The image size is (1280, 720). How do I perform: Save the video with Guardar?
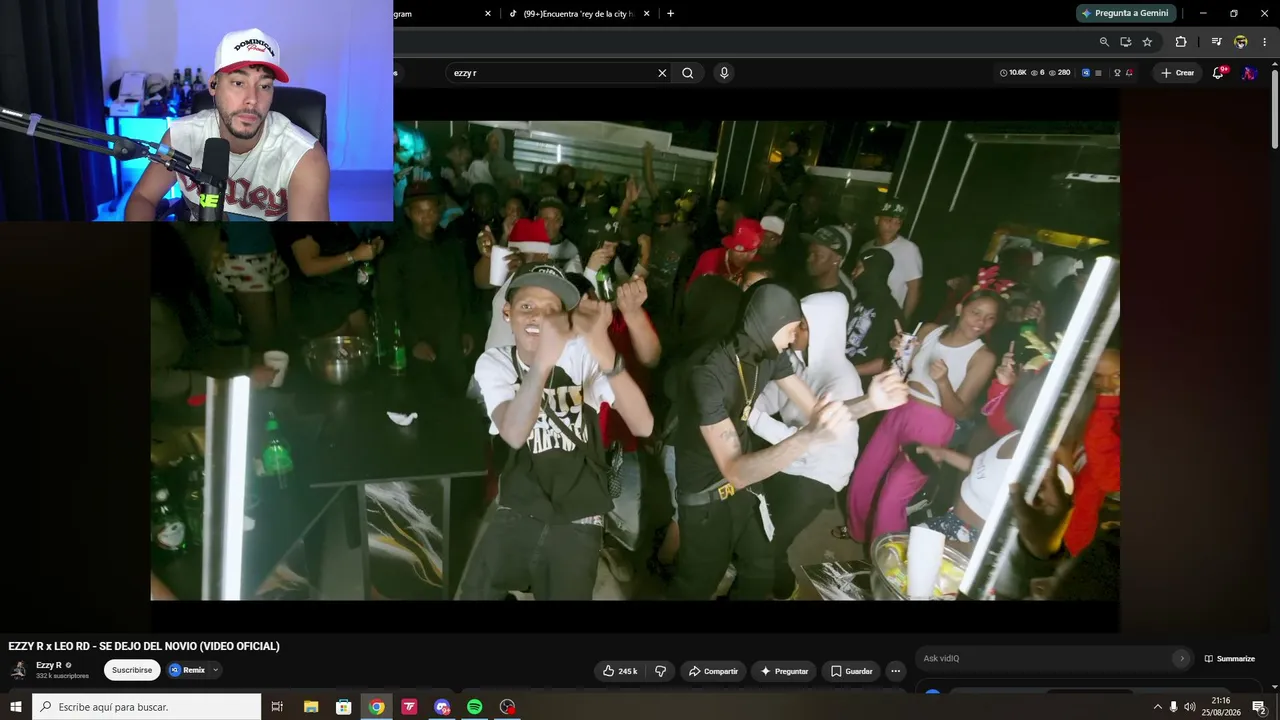click(852, 671)
